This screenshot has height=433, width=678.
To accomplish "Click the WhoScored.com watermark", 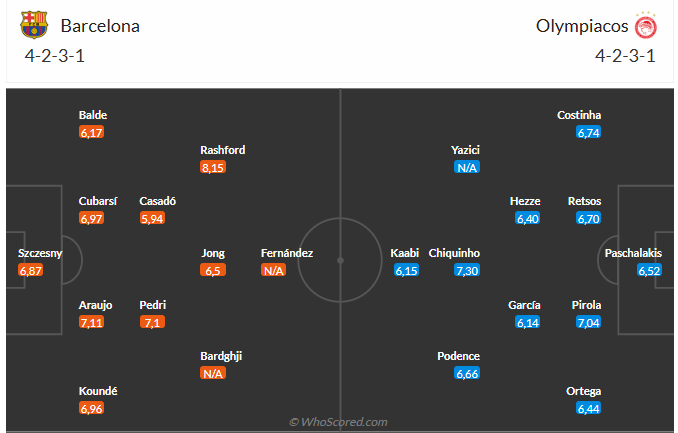I will point(338,422).
